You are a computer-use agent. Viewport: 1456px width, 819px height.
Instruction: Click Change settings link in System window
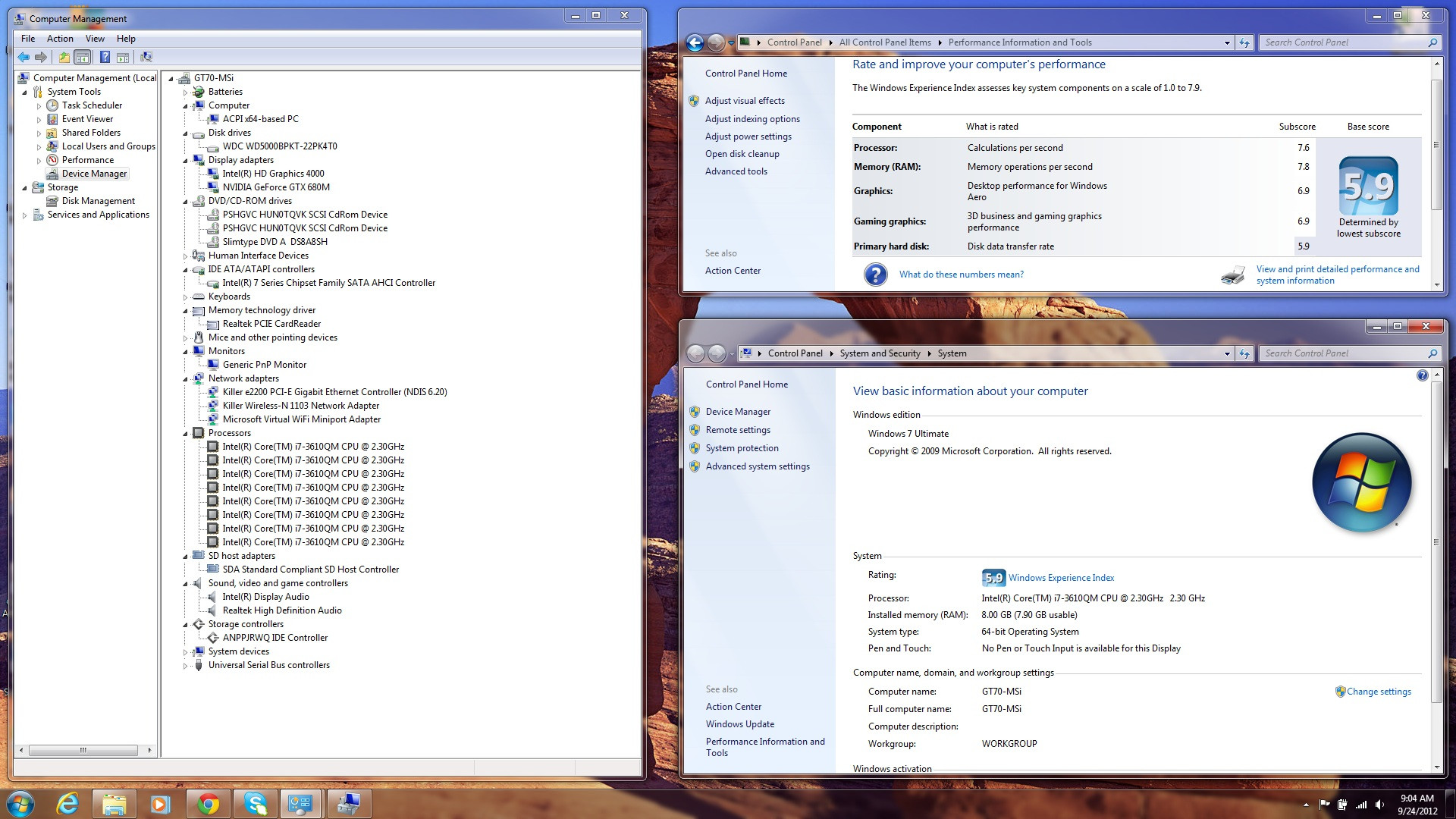click(x=1379, y=692)
